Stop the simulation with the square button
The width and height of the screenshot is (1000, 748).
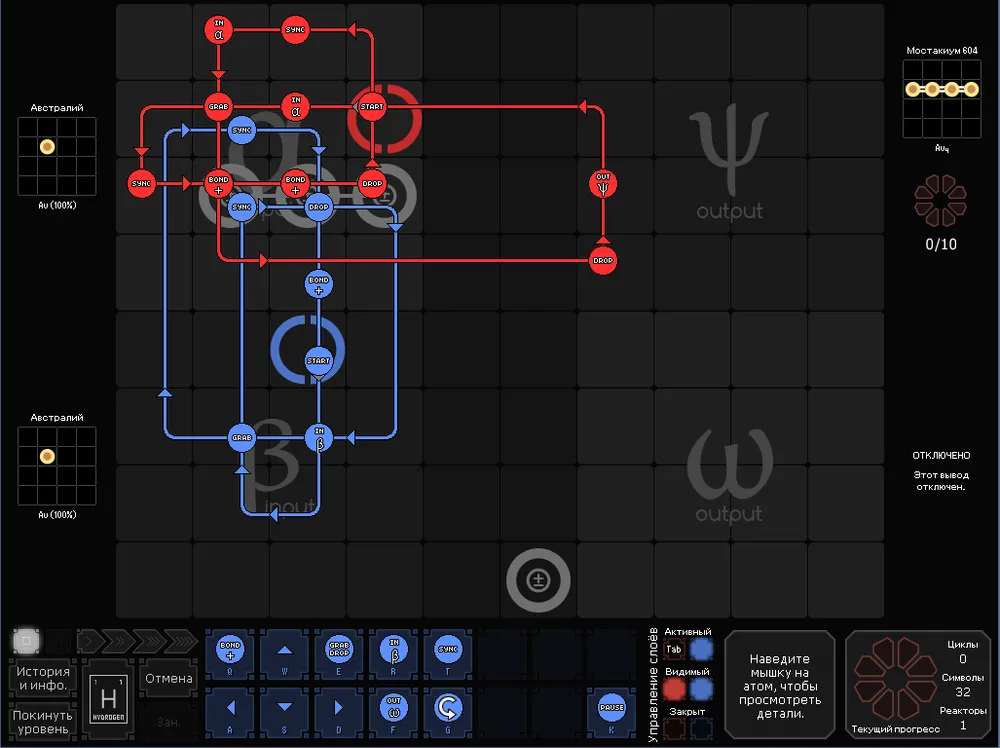click(x=26, y=641)
